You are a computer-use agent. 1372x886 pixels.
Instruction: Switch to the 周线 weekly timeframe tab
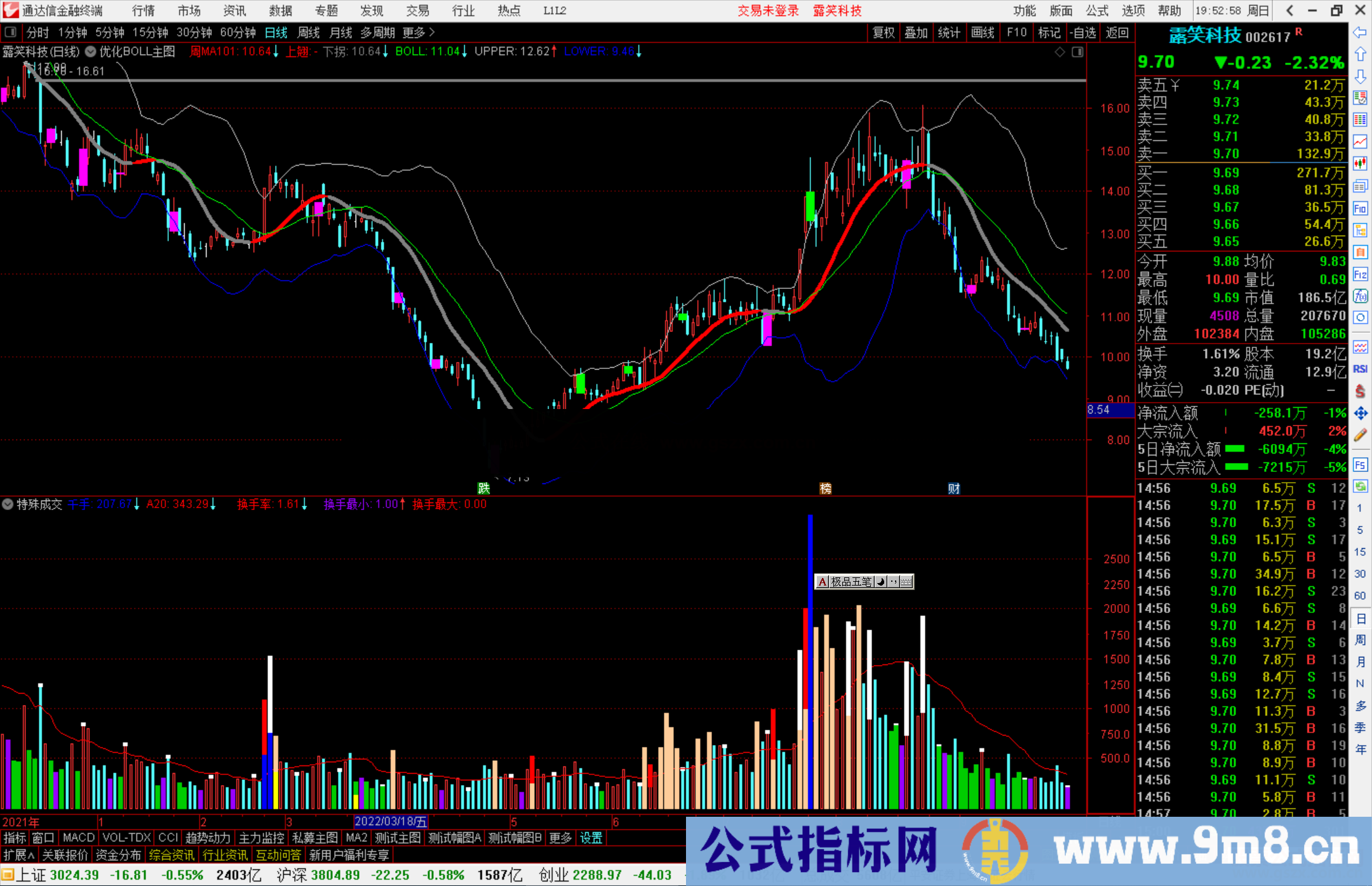click(309, 32)
